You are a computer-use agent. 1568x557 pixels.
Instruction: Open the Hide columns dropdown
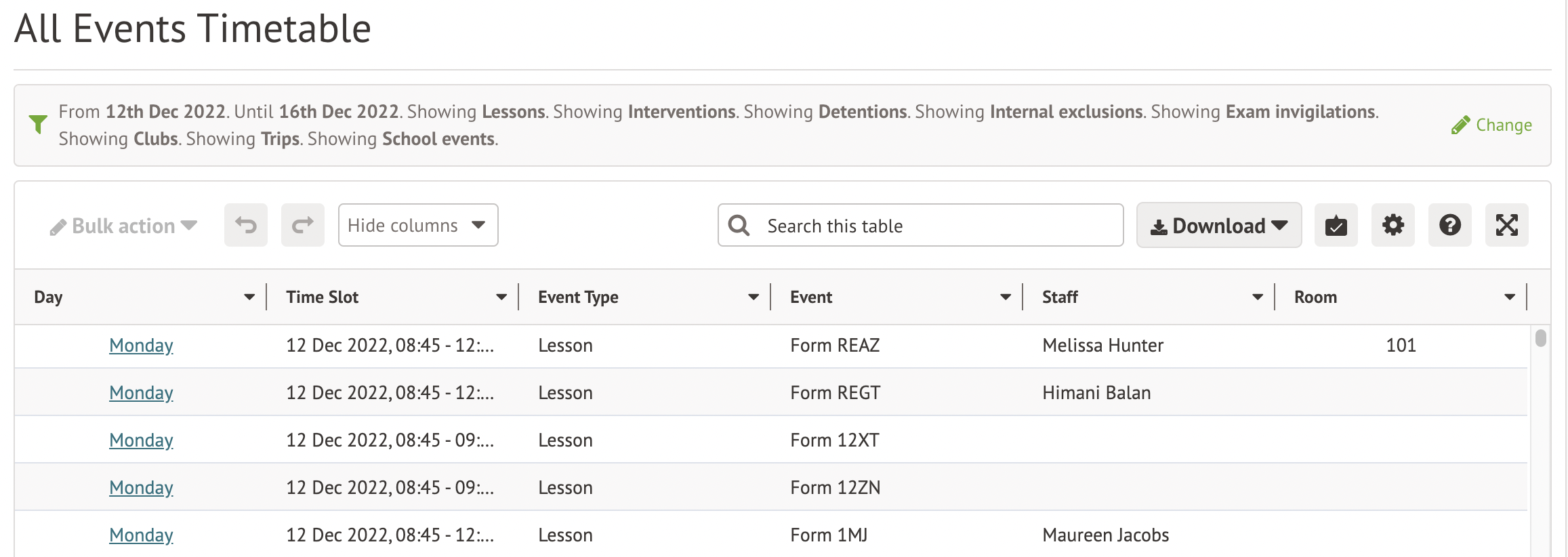tap(417, 225)
